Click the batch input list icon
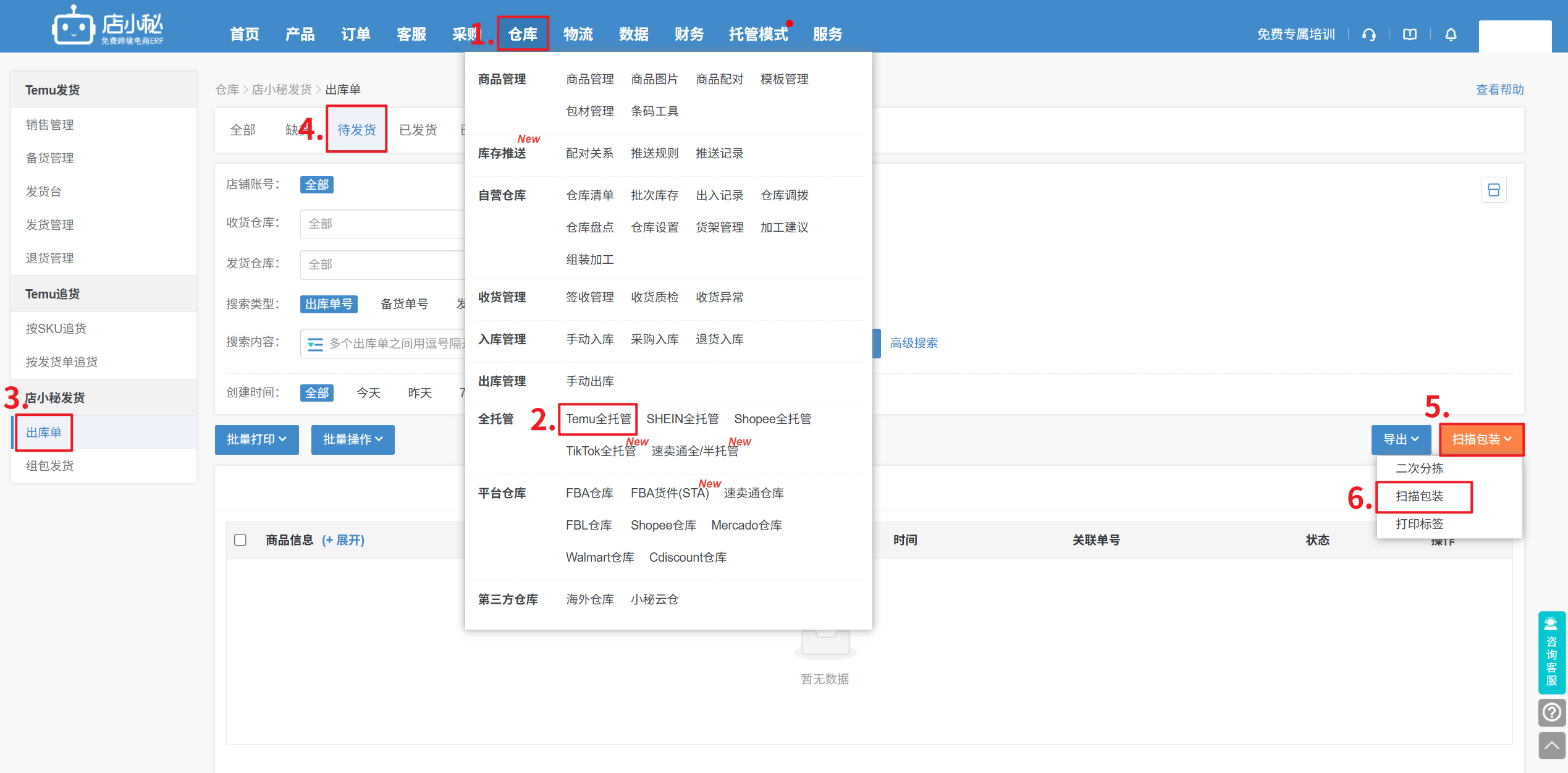The width and height of the screenshot is (1568, 773). 315,344
